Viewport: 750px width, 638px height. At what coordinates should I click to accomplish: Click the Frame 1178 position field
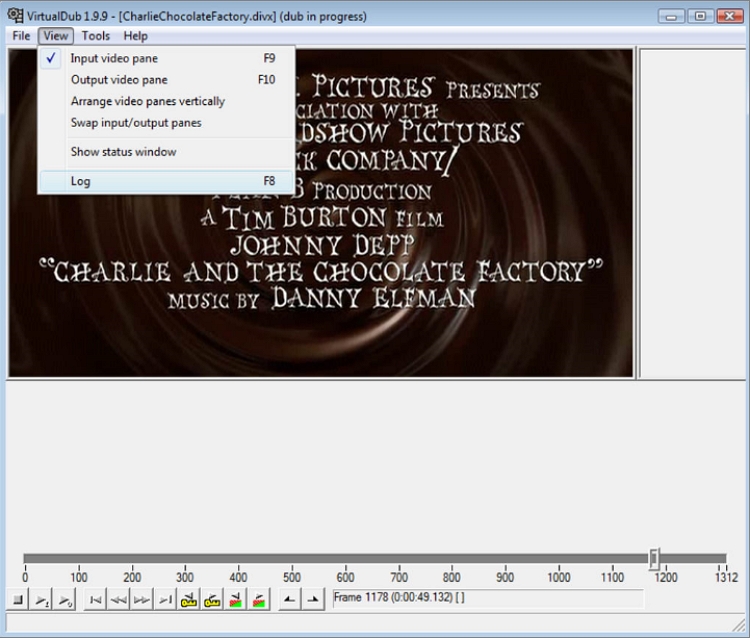coord(488,598)
